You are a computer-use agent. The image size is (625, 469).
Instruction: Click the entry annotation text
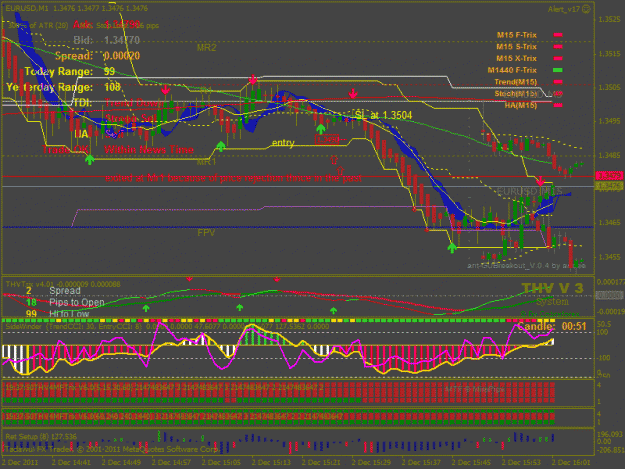click(283, 143)
